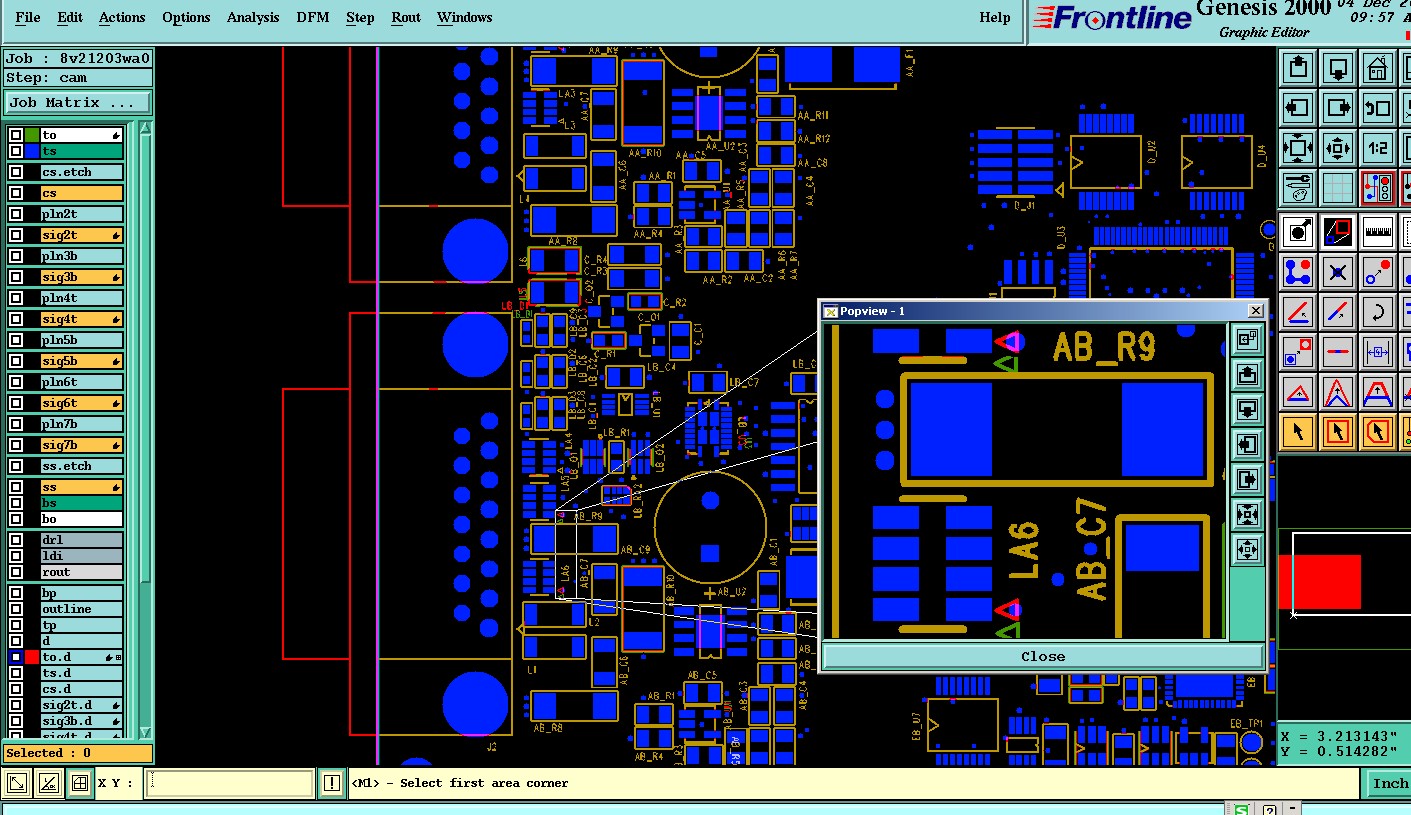Select the ruler measure tool
Viewport: 1411px width, 815px height.
[x=1378, y=232]
